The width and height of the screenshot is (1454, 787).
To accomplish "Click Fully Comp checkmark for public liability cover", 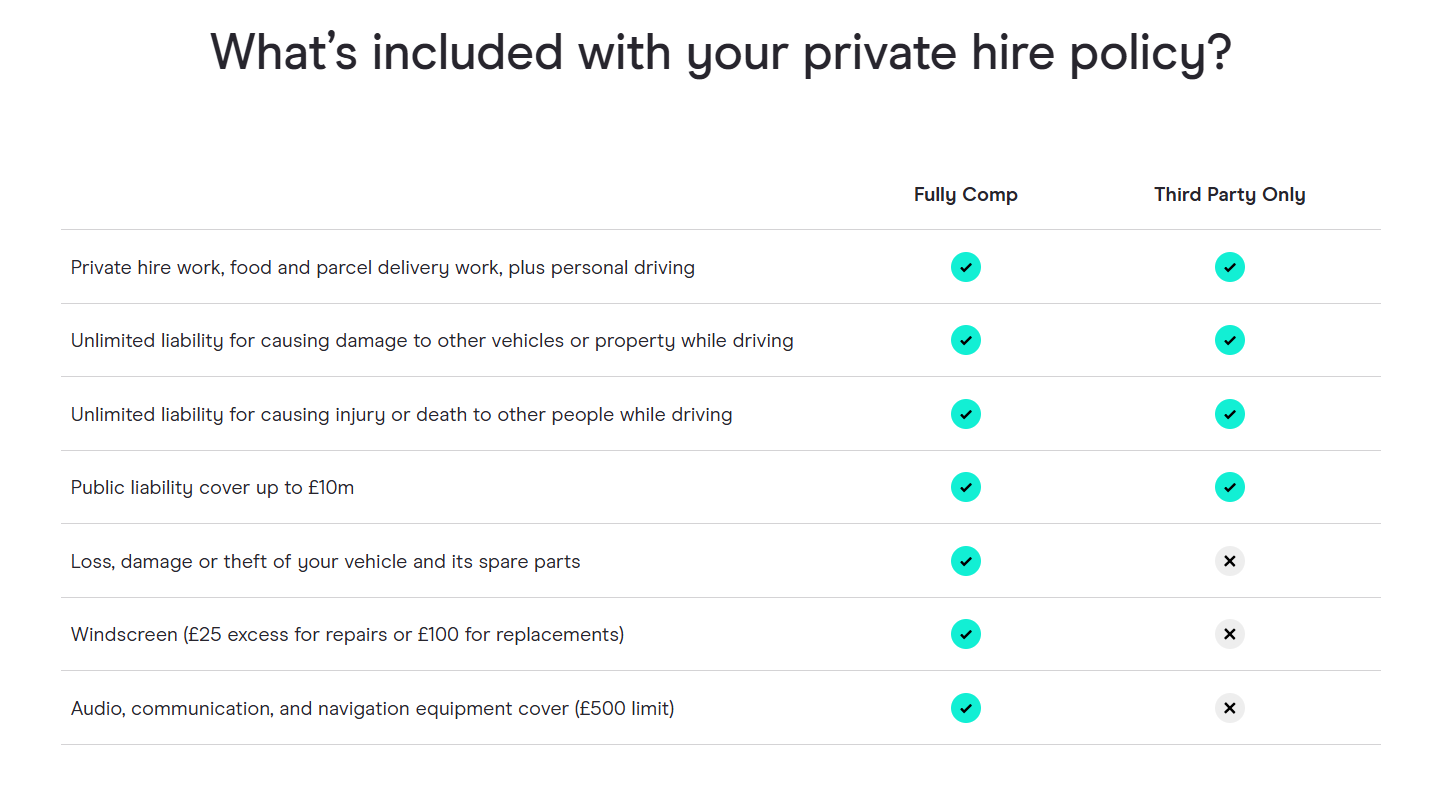I will click(x=966, y=487).
